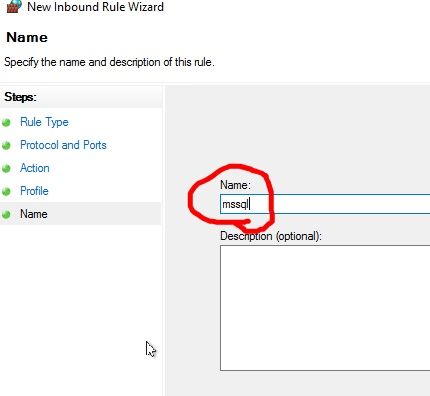Click the "New Inbound Rule Wizard" title
The image size is (430, 396).
point(95,7)
